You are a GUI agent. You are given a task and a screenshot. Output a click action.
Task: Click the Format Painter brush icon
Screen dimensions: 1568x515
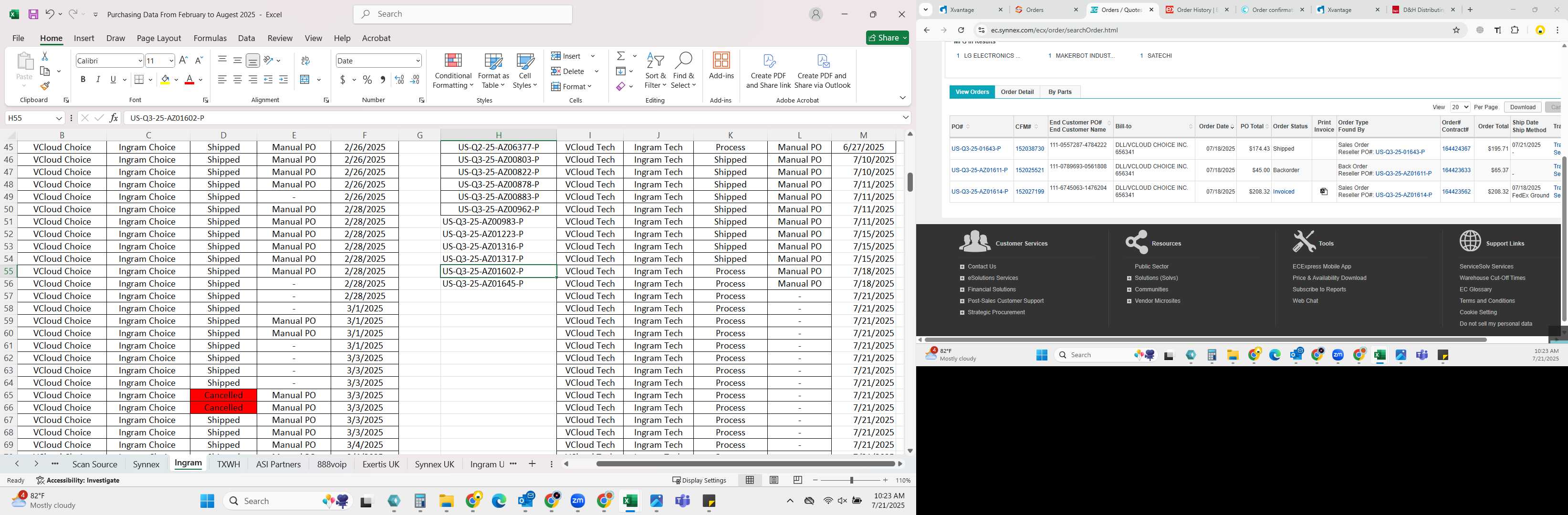tap(44, 86)
